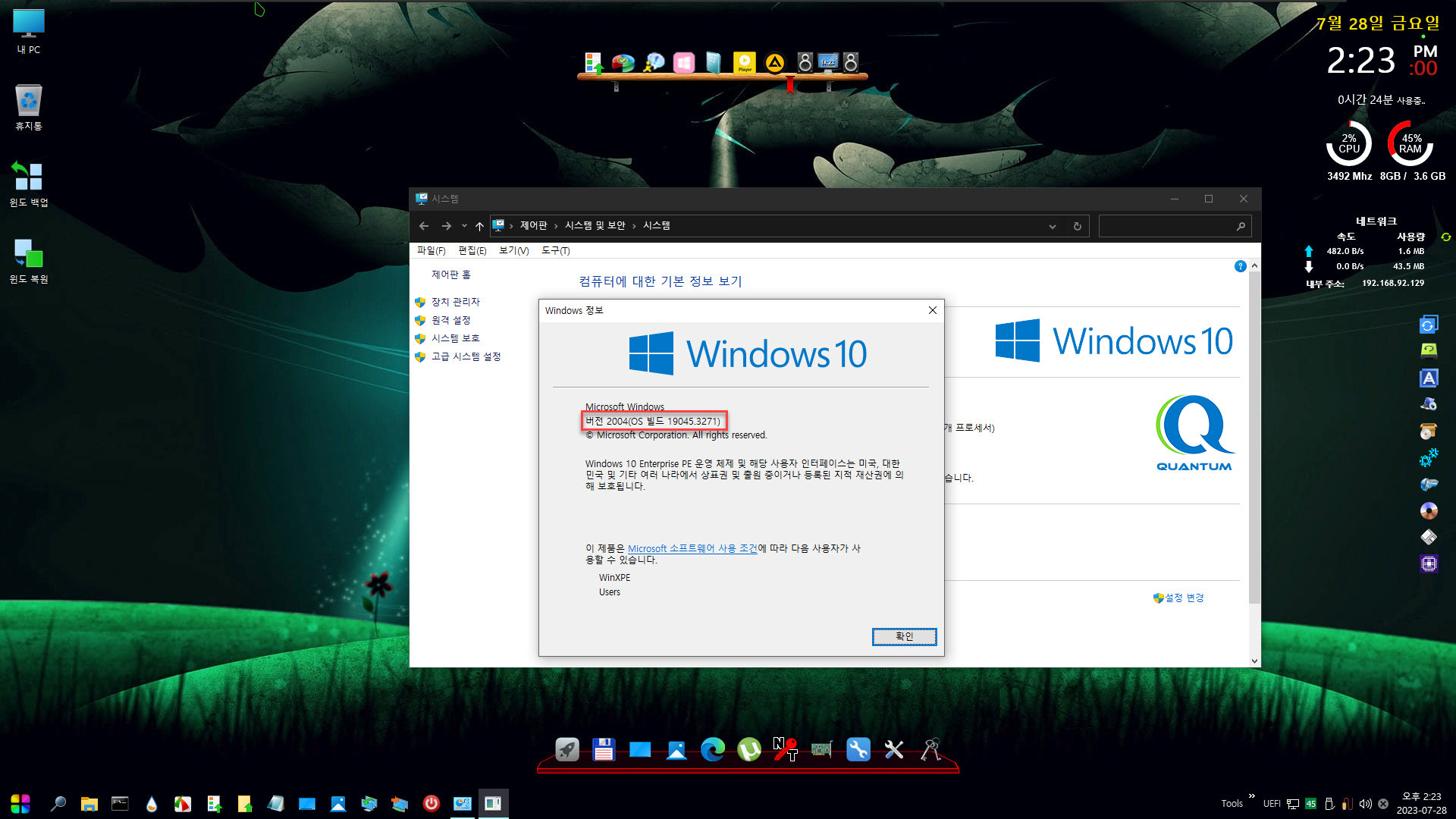Close the Windows 정보 dialog

click(x=933, y=310)
